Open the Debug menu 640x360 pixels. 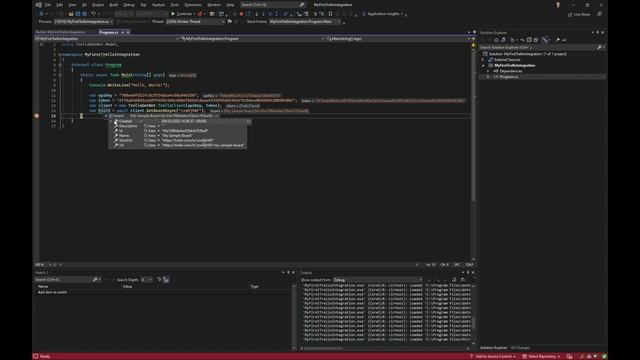(x=129, y=5)
